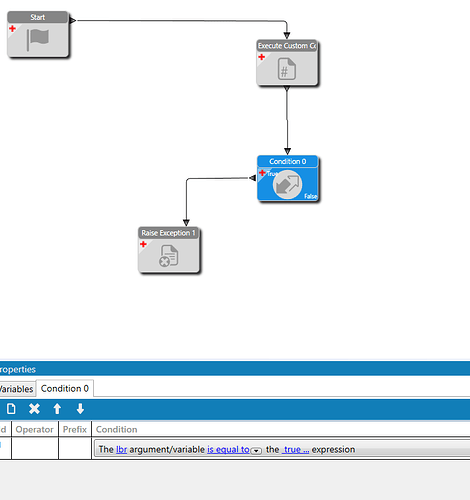
Task: Switch to the Variables tab
Action: [17, 389]
